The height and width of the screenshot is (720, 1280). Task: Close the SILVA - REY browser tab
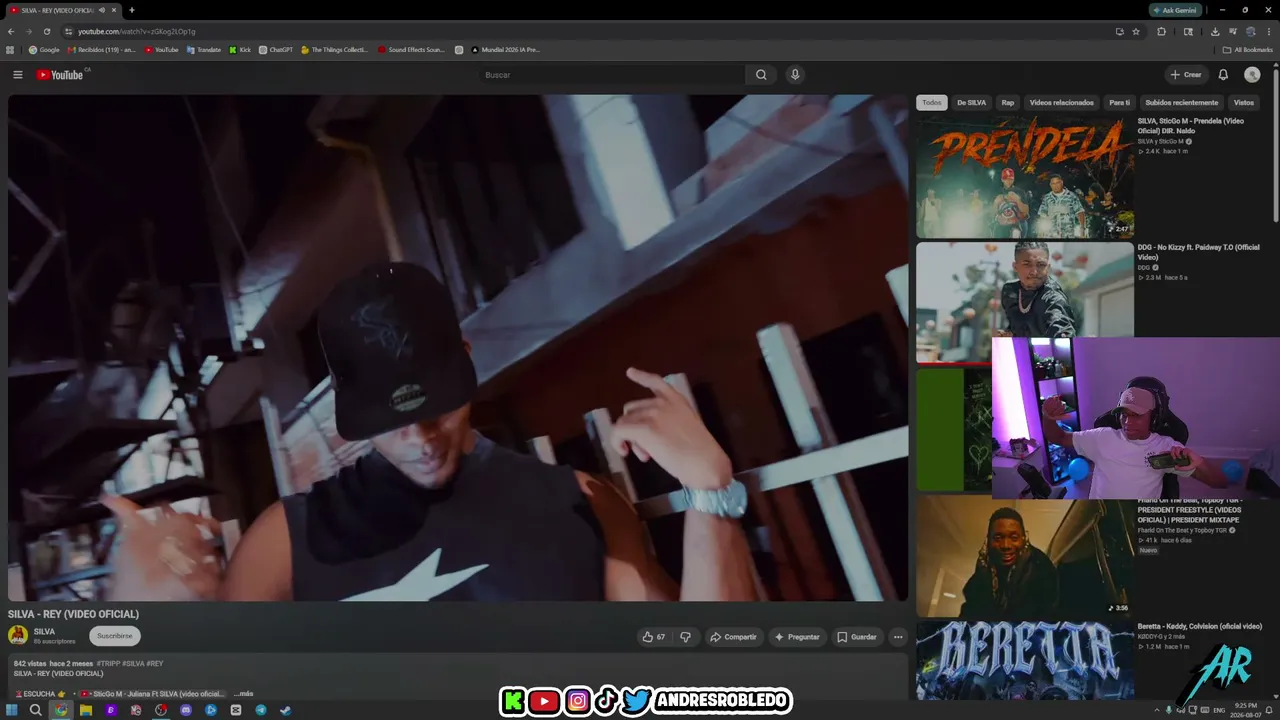[114, 10]
